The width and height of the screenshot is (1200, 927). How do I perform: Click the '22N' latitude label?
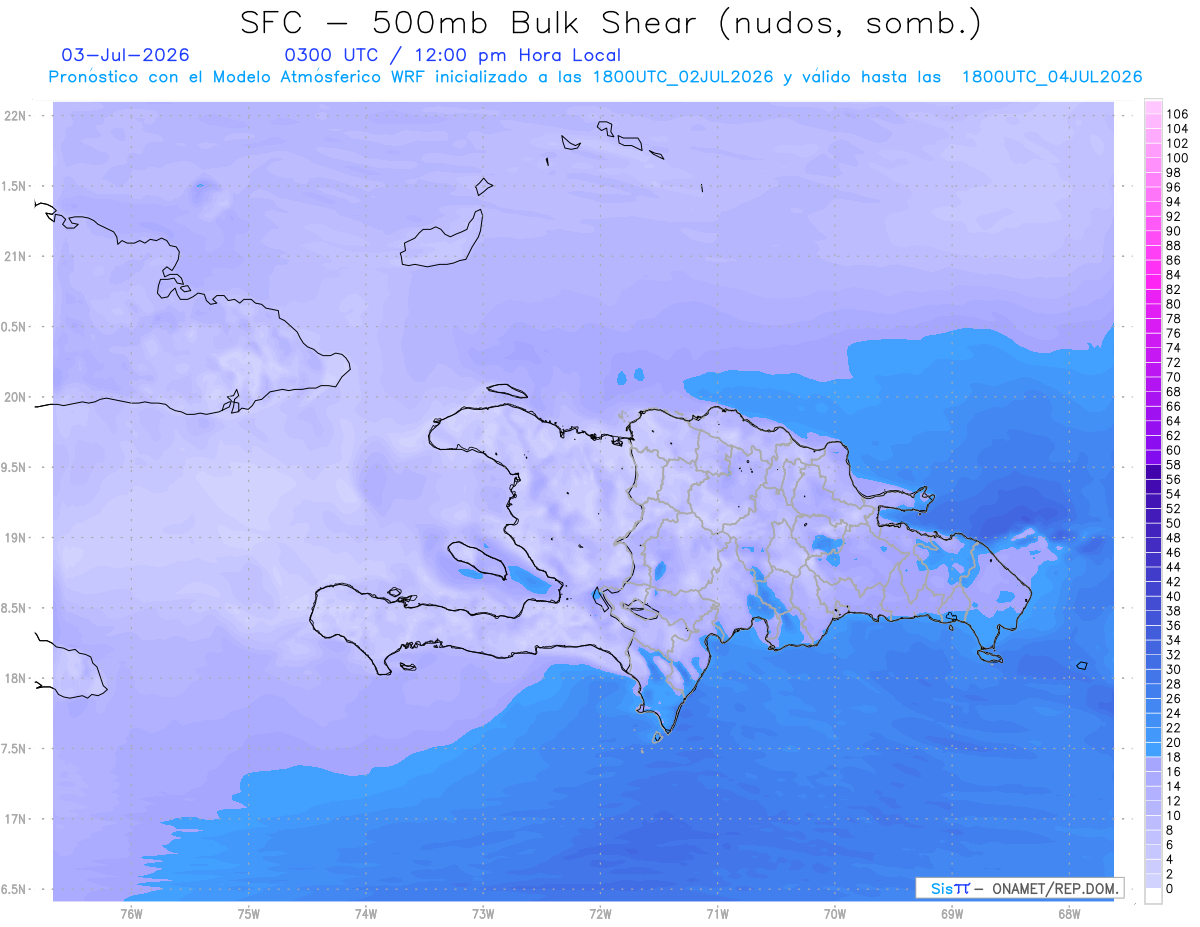coord(16,116)
